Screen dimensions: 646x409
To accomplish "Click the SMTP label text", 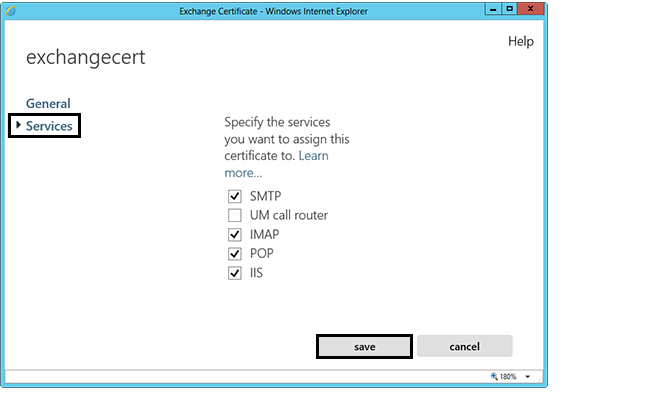I will [265, 196].
